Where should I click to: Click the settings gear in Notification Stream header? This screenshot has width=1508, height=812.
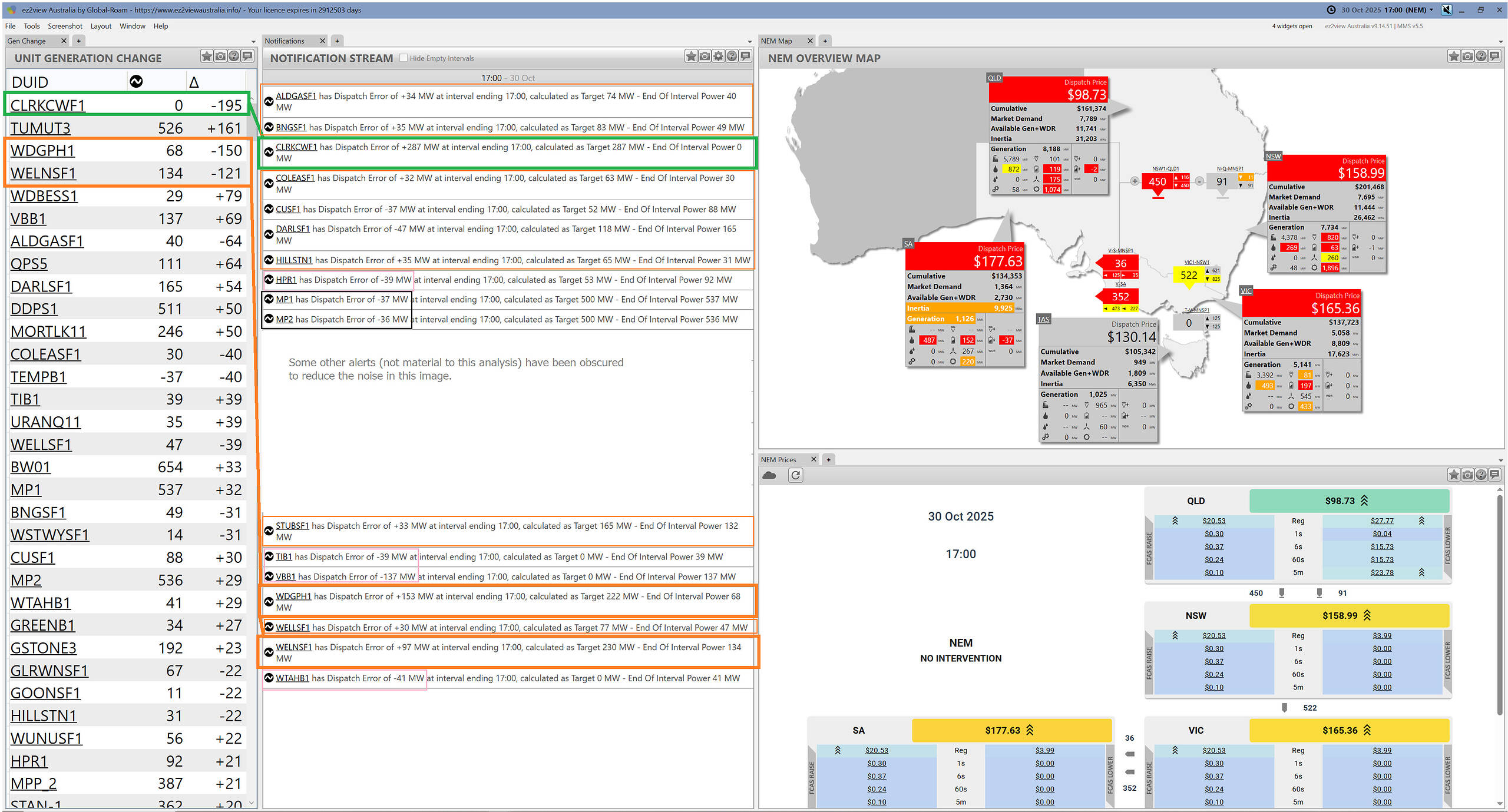(718, 56)
